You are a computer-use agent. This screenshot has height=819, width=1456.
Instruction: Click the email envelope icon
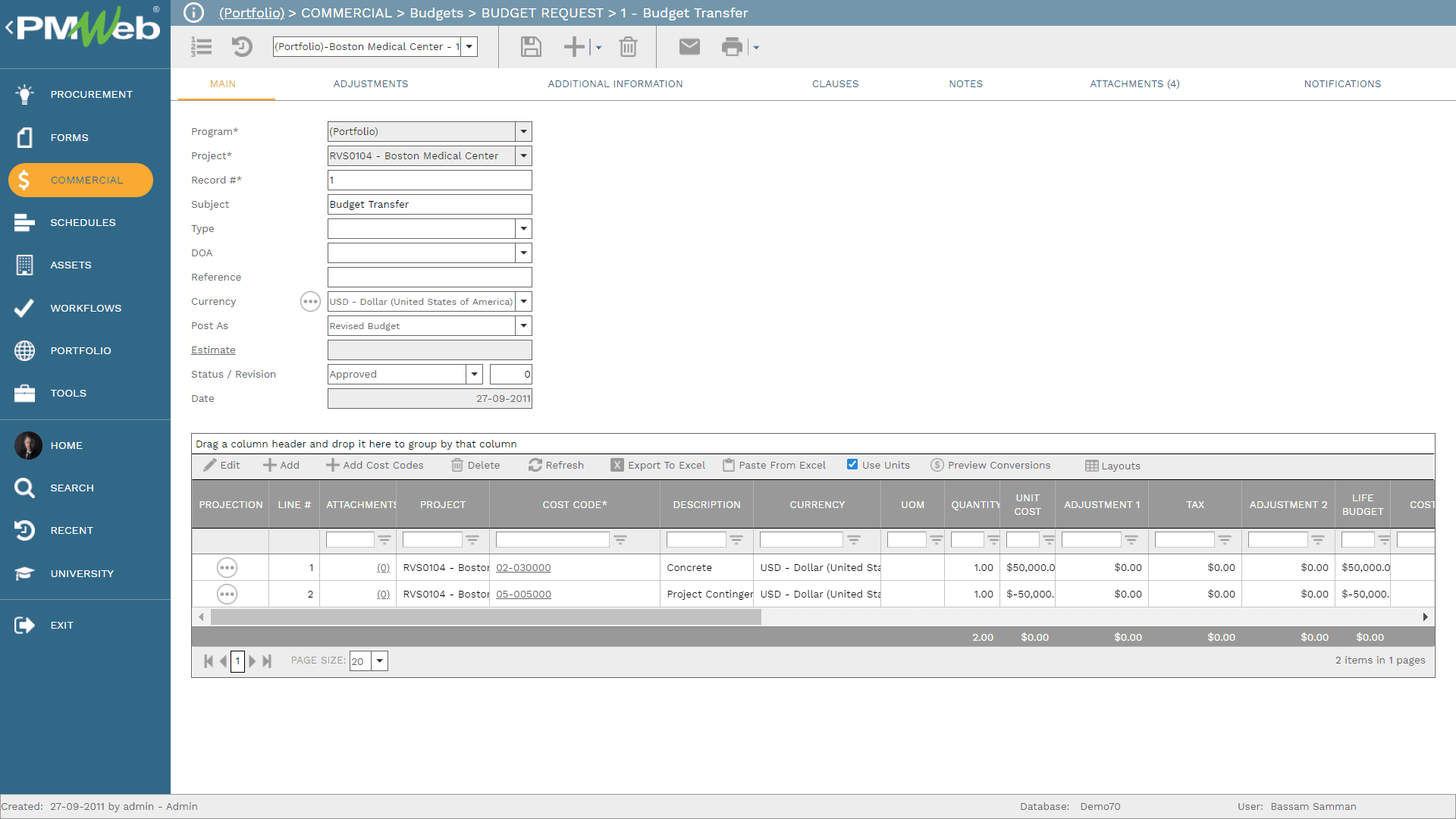pos(689,47)
